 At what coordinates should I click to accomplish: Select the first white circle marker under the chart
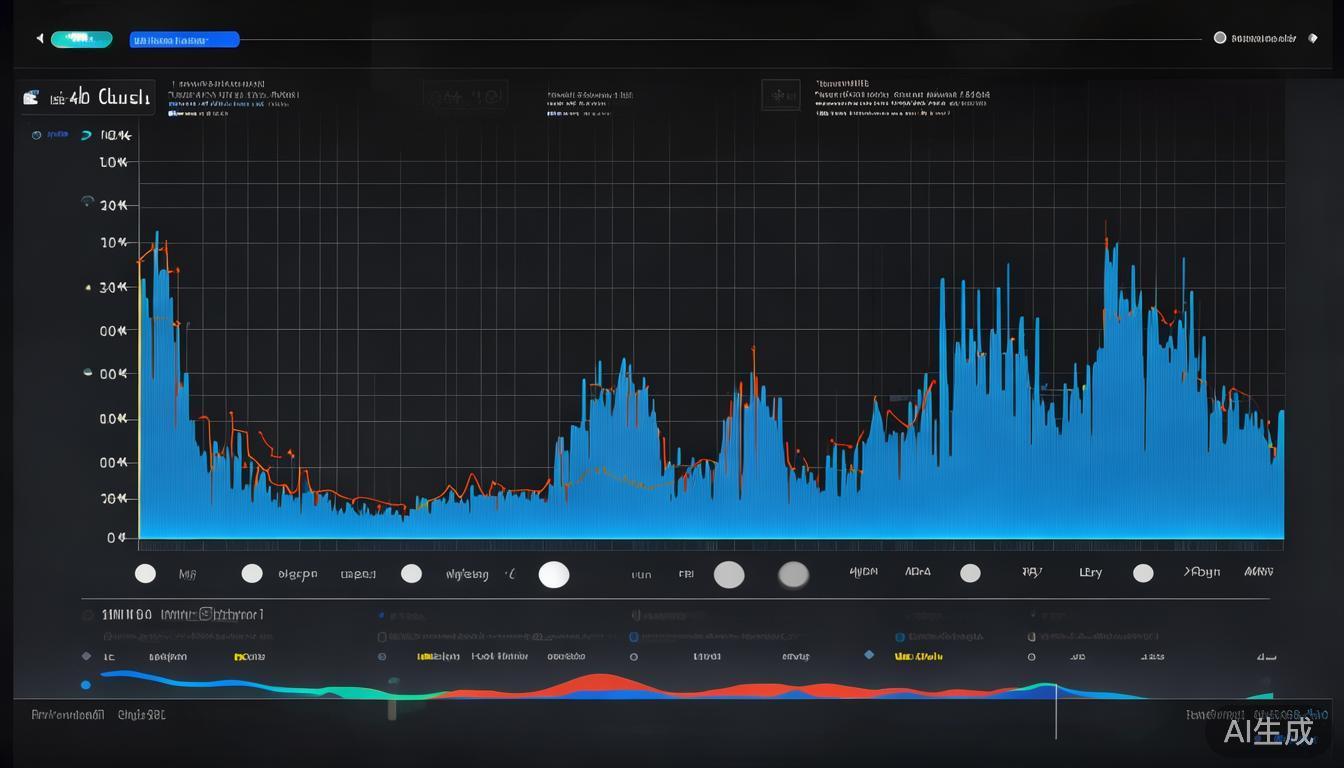pos(145,573)
